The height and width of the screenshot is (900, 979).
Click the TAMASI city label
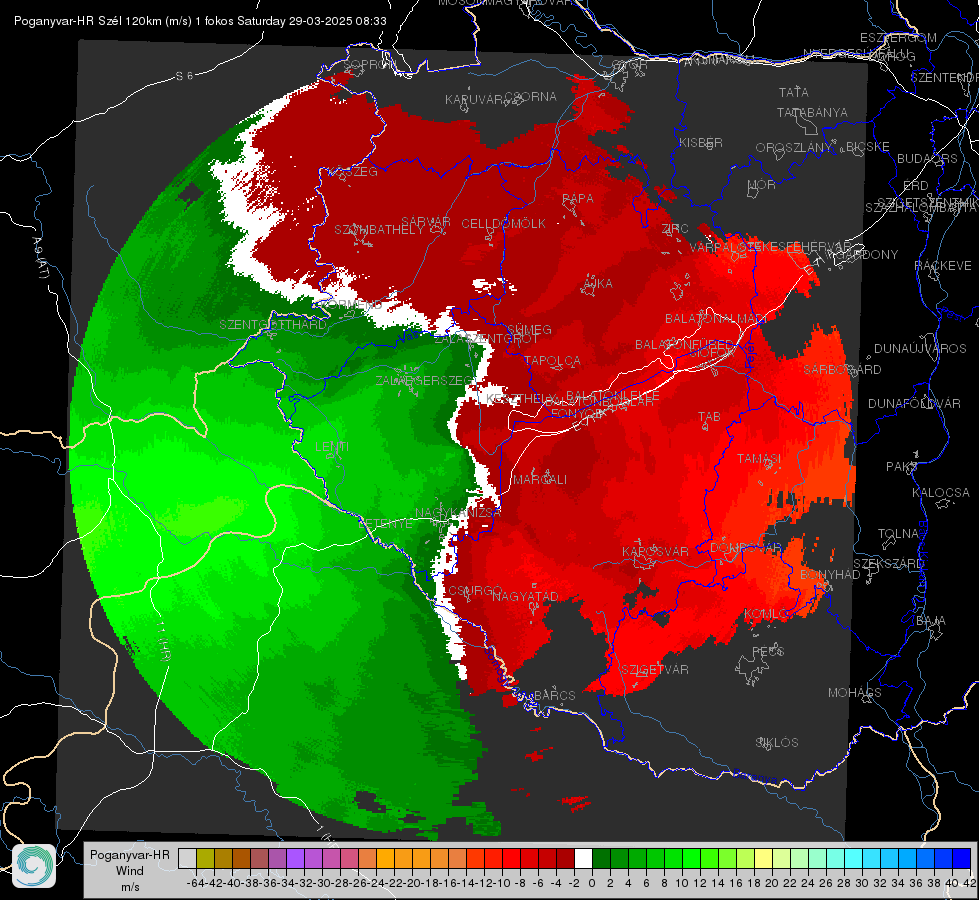[759, 458]
